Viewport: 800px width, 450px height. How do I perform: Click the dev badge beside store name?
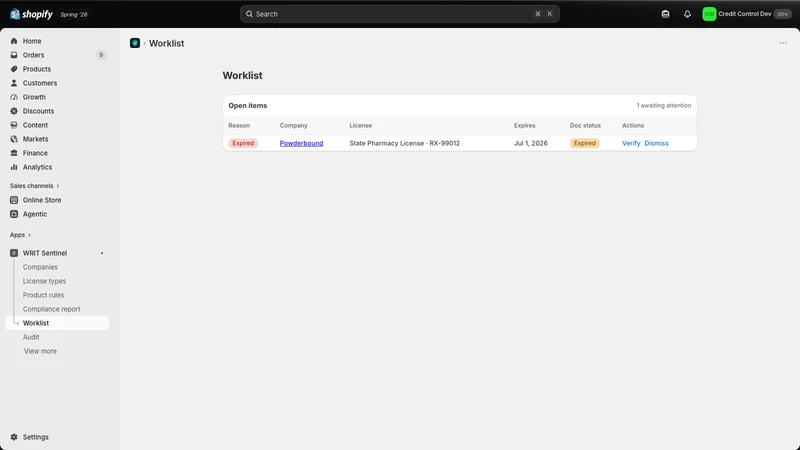pyautogui.click(x=783, y=14)
